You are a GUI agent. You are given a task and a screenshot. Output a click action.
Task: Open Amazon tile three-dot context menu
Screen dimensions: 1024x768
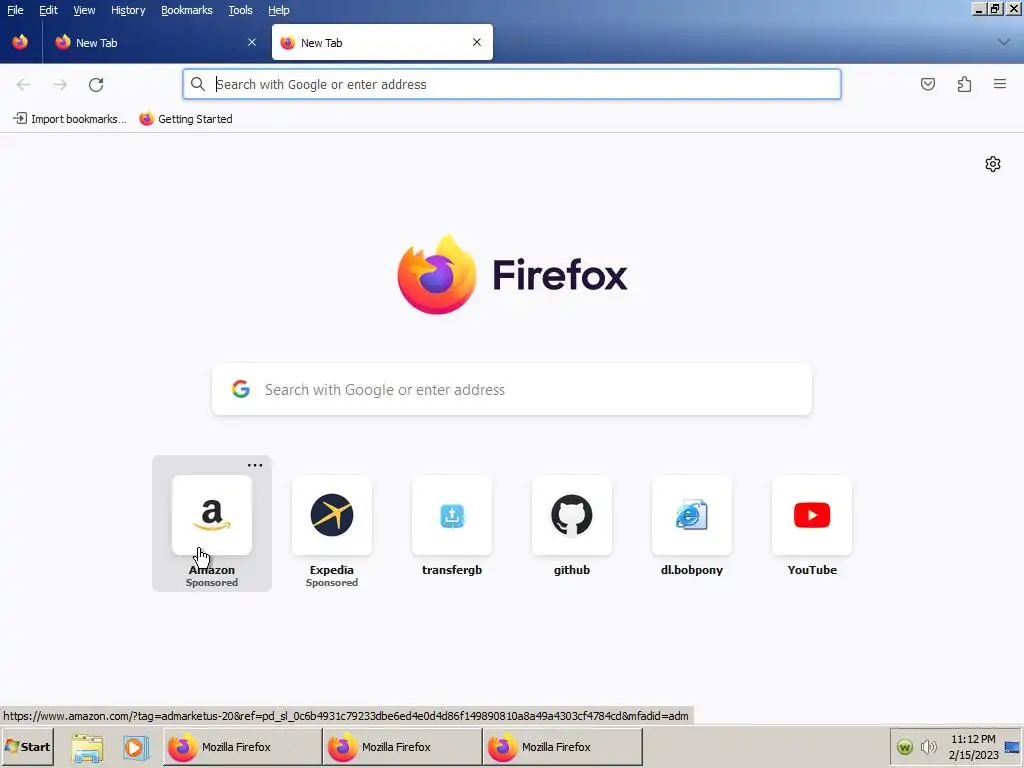point(255,465)
